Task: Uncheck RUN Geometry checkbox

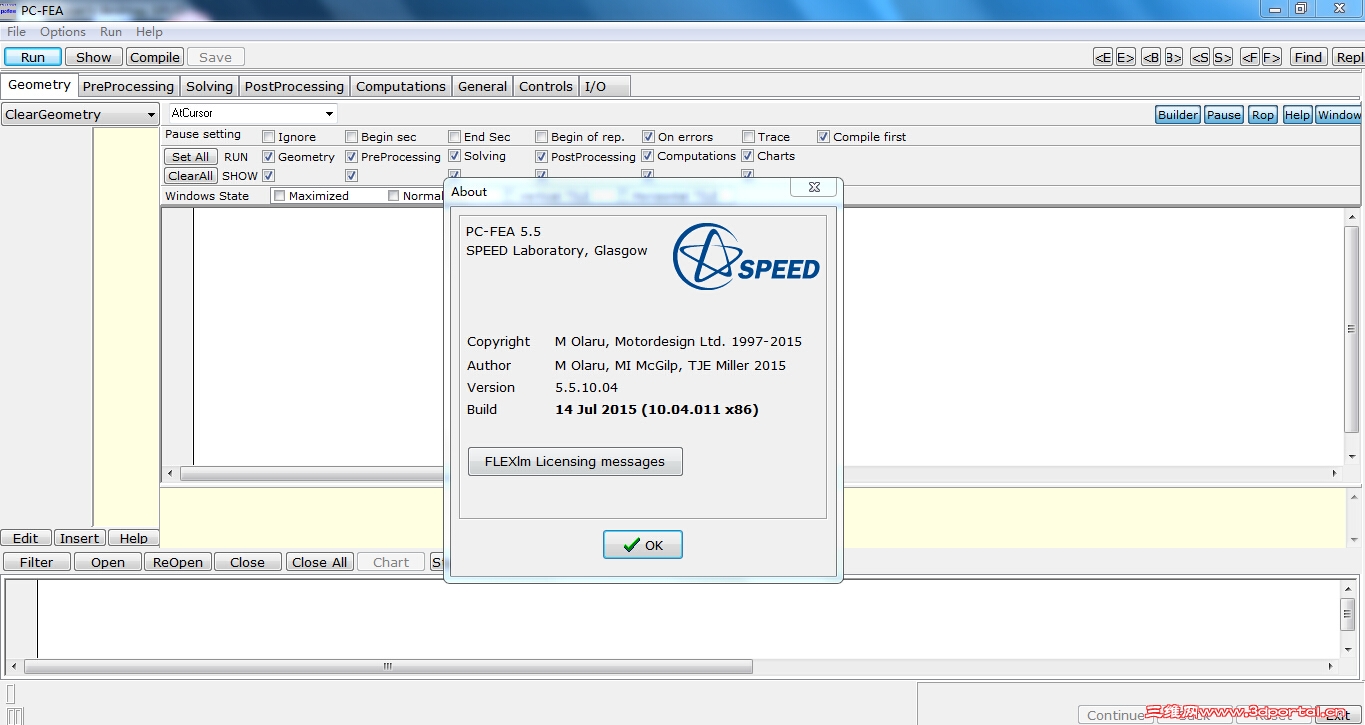Action: tap(268, 157)
